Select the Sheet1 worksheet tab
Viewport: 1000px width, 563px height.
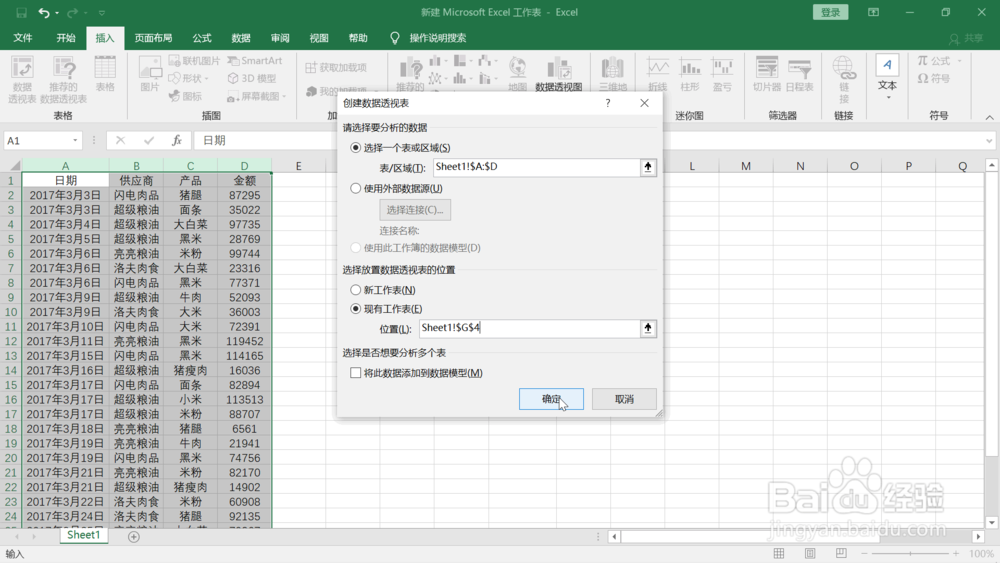click(84, 535)
